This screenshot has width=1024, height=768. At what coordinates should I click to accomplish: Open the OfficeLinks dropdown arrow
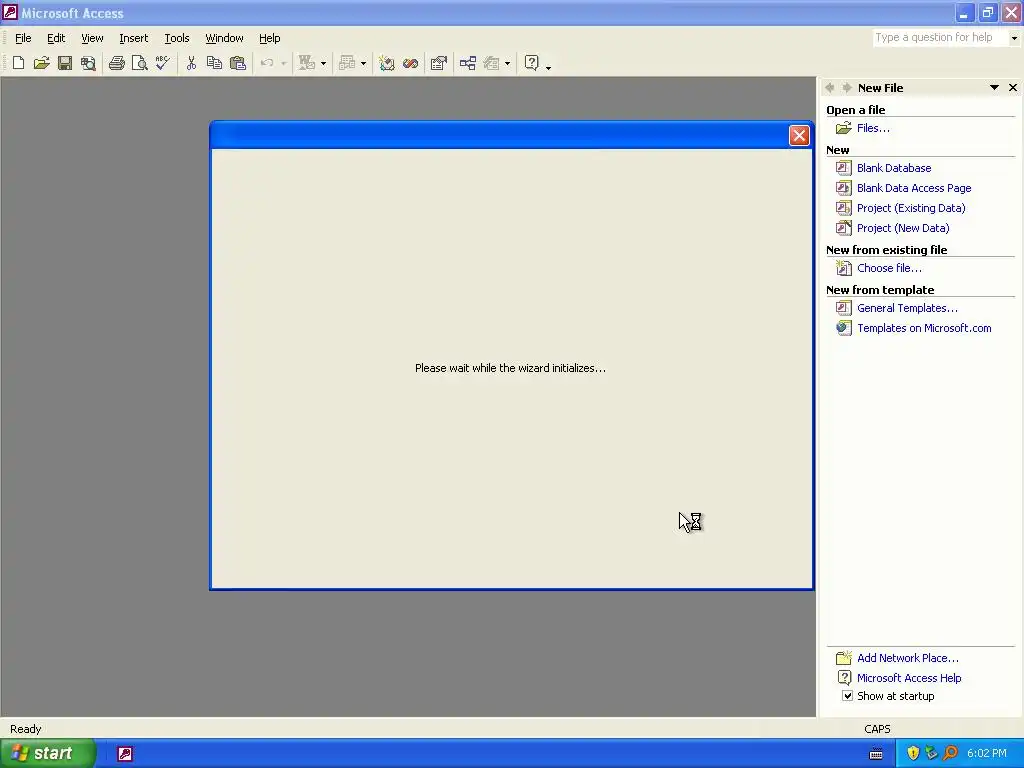click(323, 63)
